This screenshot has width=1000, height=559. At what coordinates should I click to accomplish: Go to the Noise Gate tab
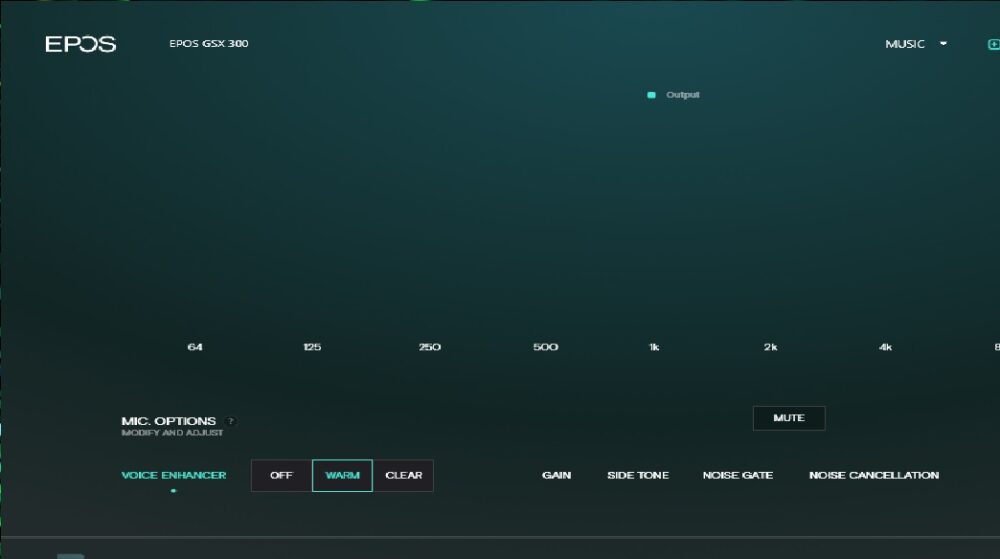click(737, 475)
